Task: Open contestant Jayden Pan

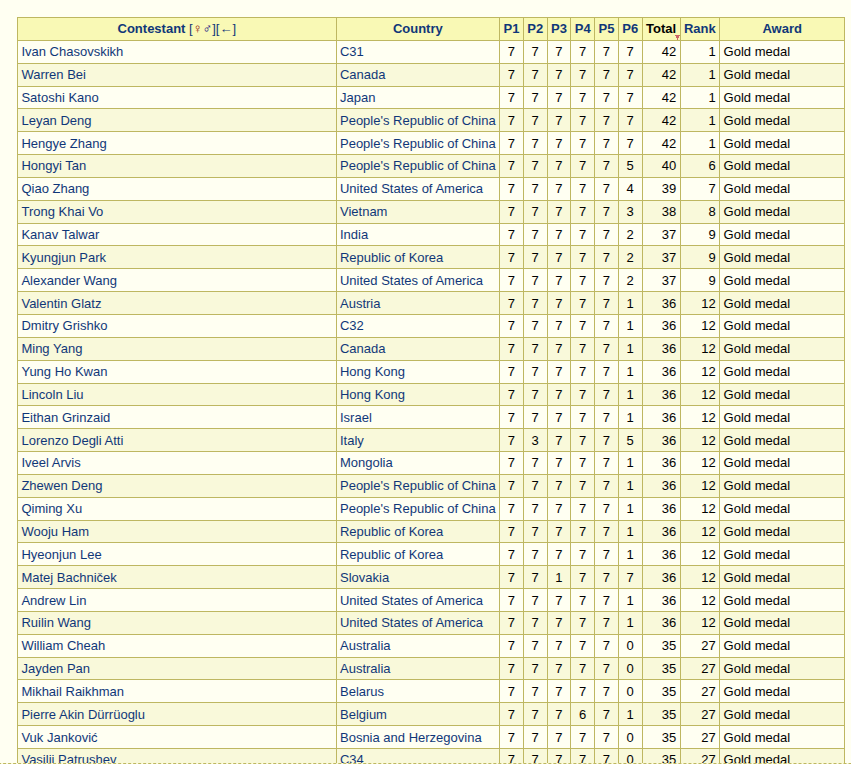Action: tap(55, 669)
